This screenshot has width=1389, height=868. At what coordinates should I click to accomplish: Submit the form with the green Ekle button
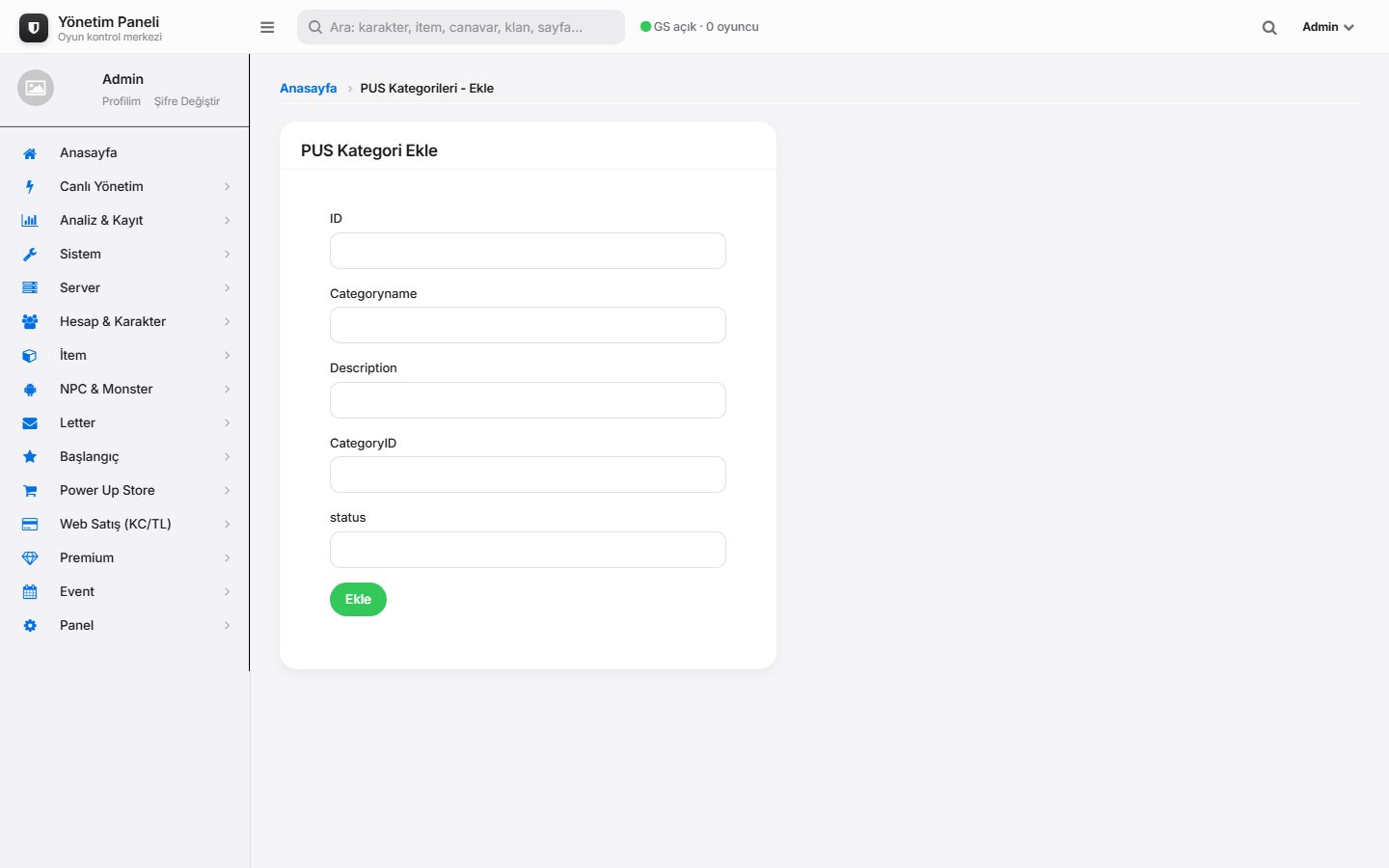358,599
